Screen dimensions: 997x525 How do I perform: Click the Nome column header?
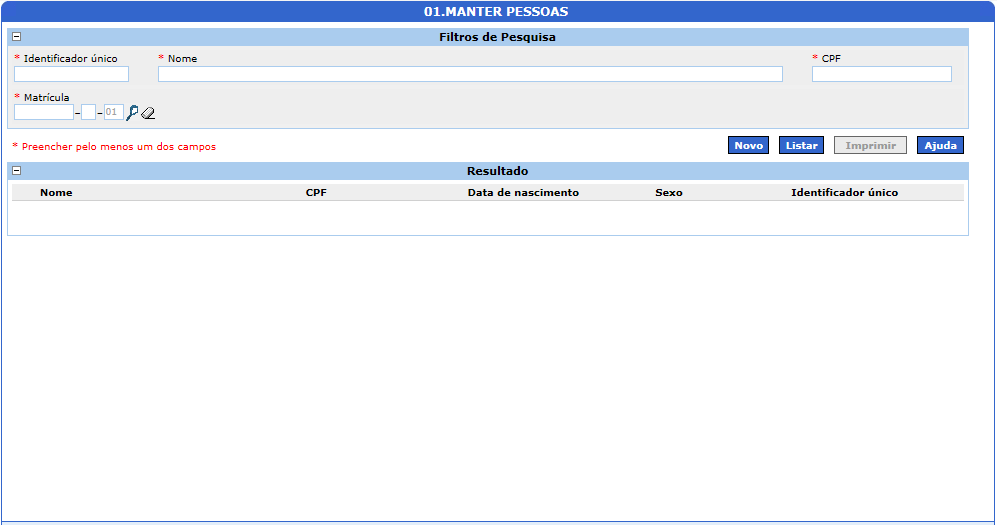tap(56, 192)
